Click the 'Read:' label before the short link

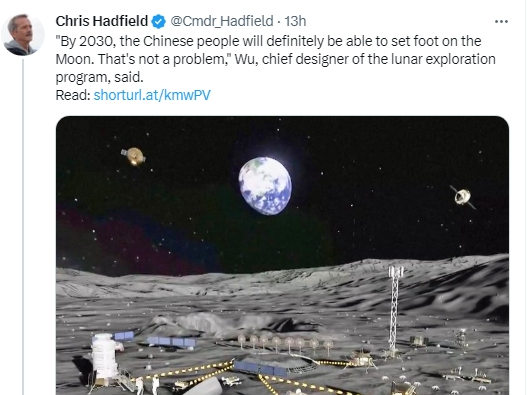pyautogui.click(x=73, y=95)
